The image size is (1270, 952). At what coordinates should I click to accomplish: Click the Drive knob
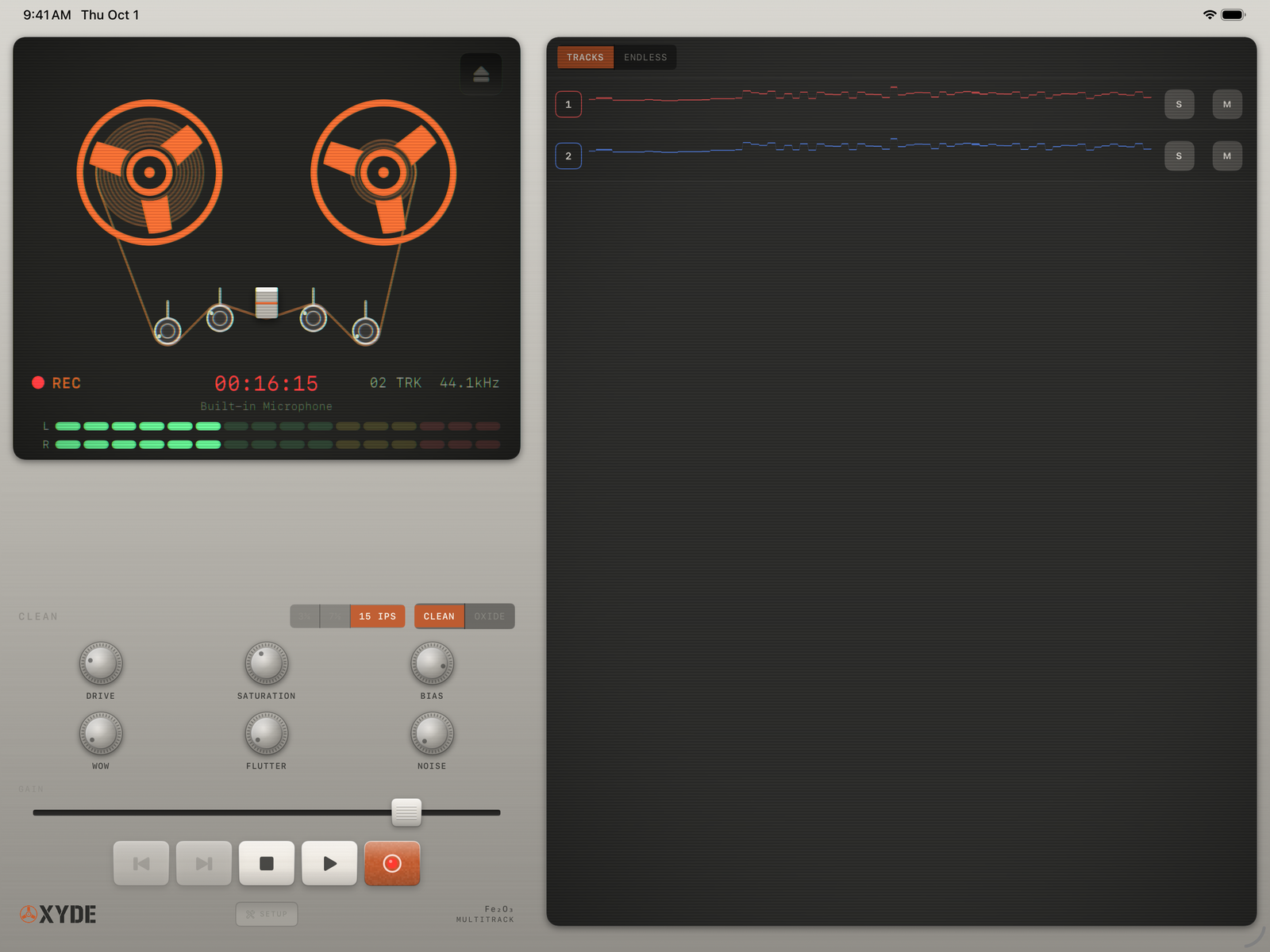click(101, 663)
